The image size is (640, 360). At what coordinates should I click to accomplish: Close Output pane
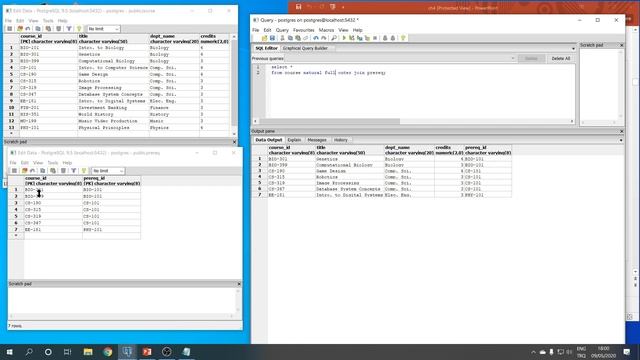(x=622, y=131)
